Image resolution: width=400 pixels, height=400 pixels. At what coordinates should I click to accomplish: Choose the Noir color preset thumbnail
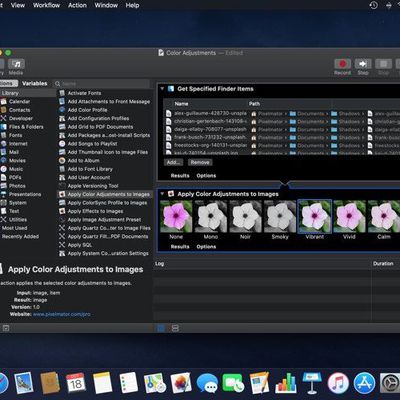(x=245, y=216)
